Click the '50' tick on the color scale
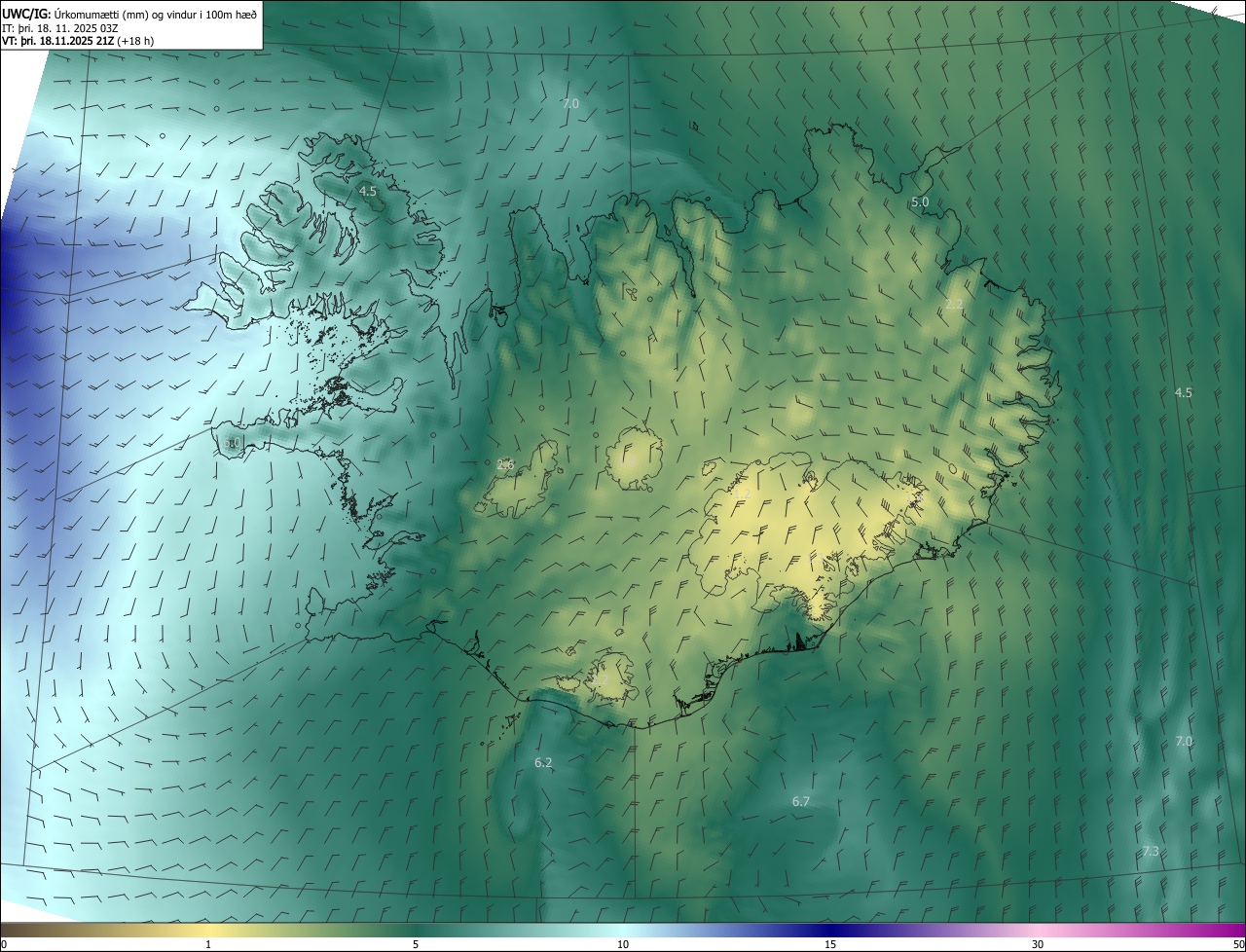 click(x=1238, y=944)
